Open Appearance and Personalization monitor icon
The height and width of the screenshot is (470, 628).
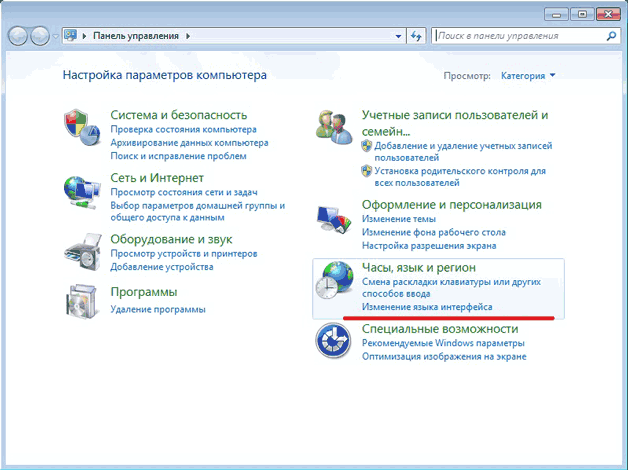tap(334, 220)
